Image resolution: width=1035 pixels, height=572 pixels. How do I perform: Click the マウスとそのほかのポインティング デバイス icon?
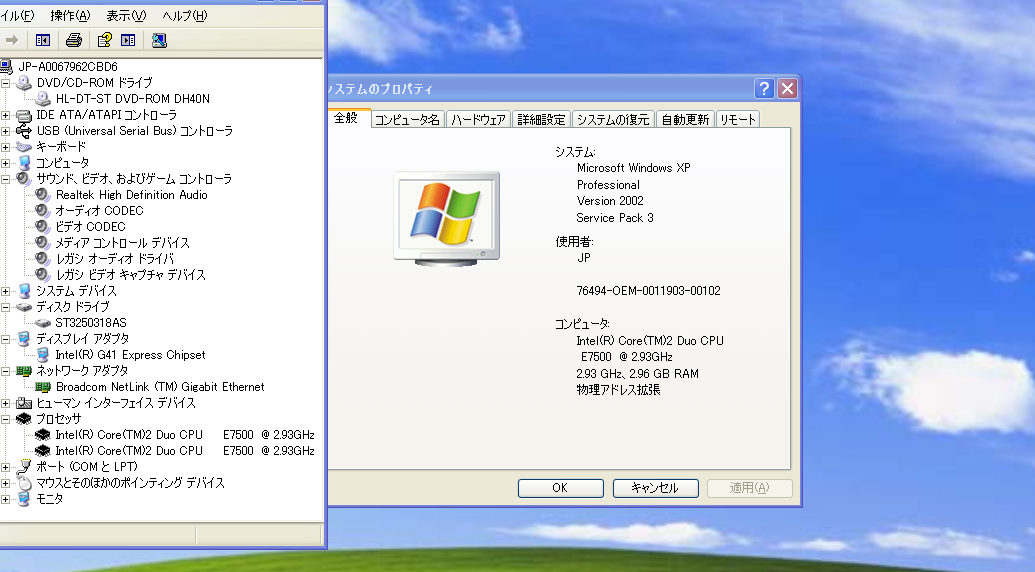click(x=24, y=483)
